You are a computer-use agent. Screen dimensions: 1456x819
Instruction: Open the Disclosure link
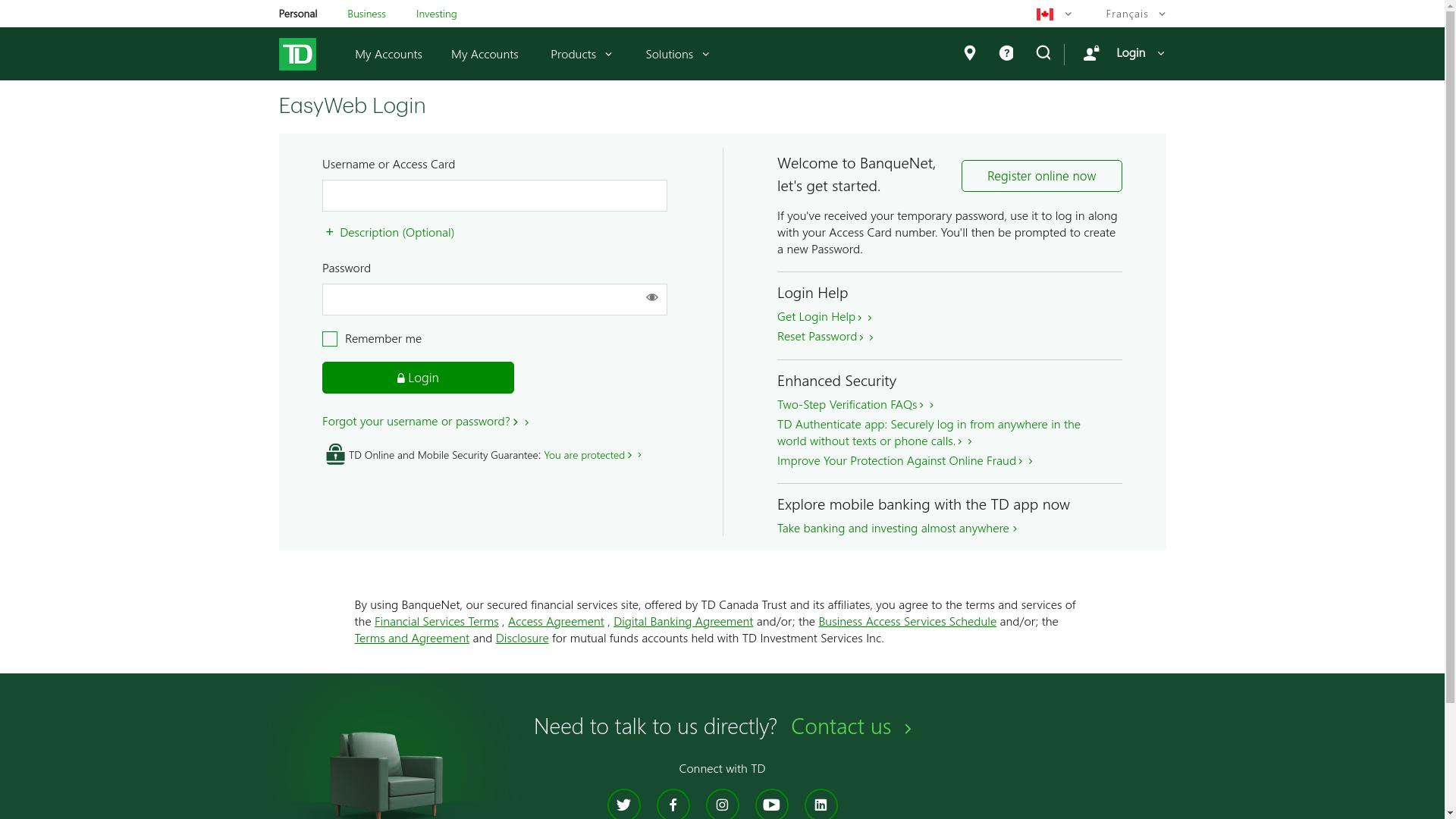coord(522,638)
